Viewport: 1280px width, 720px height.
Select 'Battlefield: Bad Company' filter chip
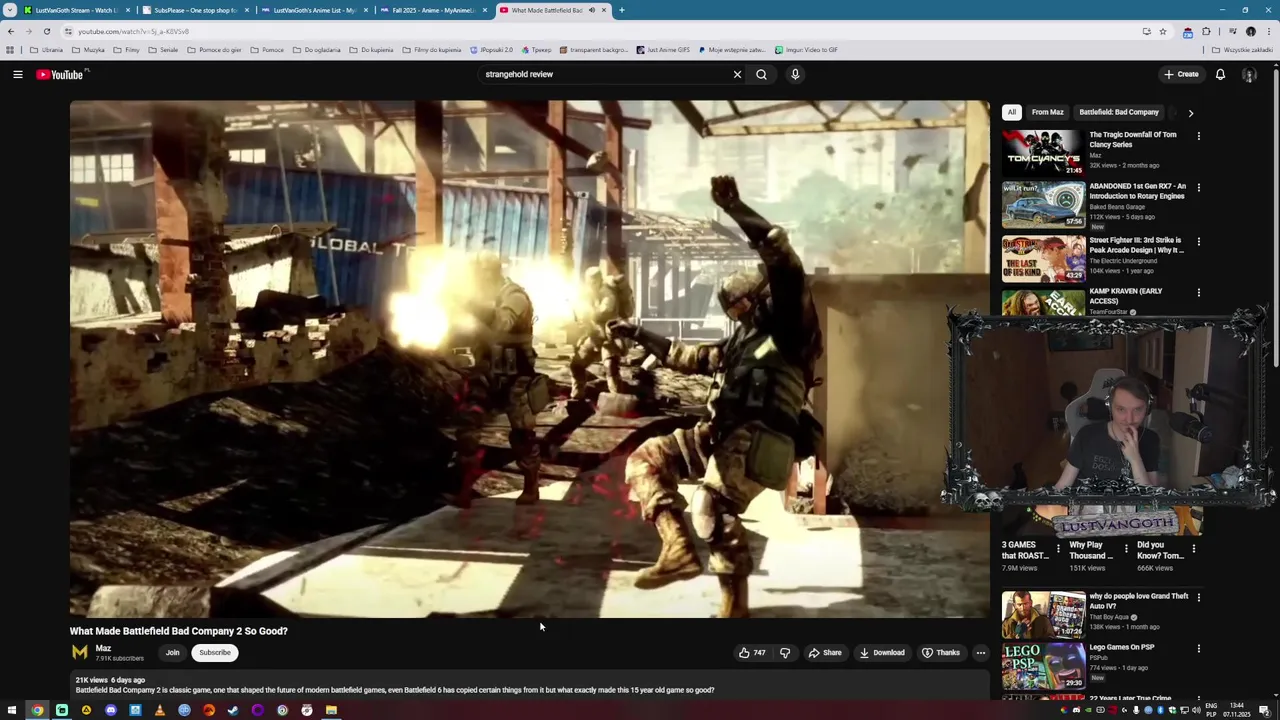click(1118, 112)
